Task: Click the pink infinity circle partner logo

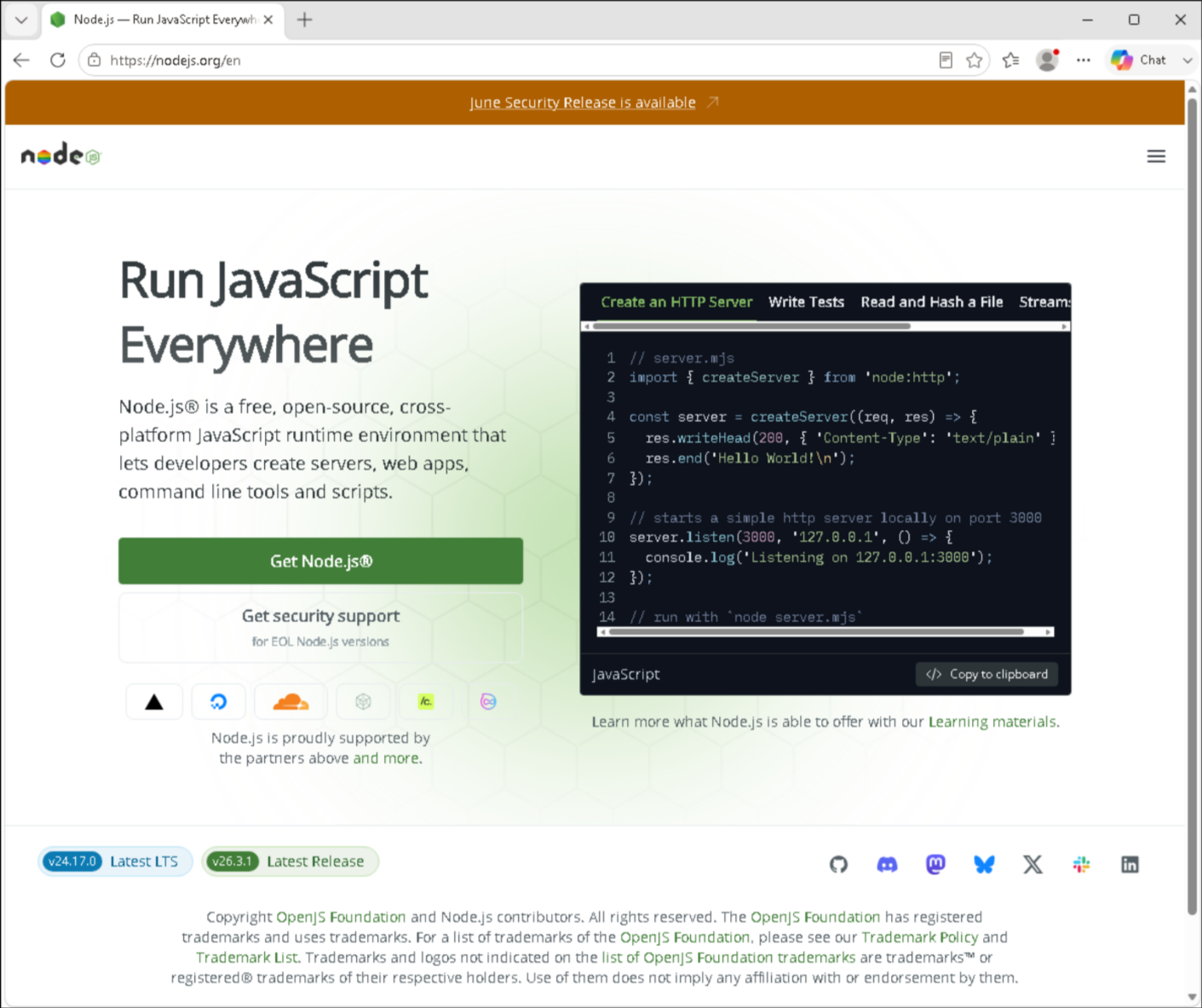Action: [488, 702]
